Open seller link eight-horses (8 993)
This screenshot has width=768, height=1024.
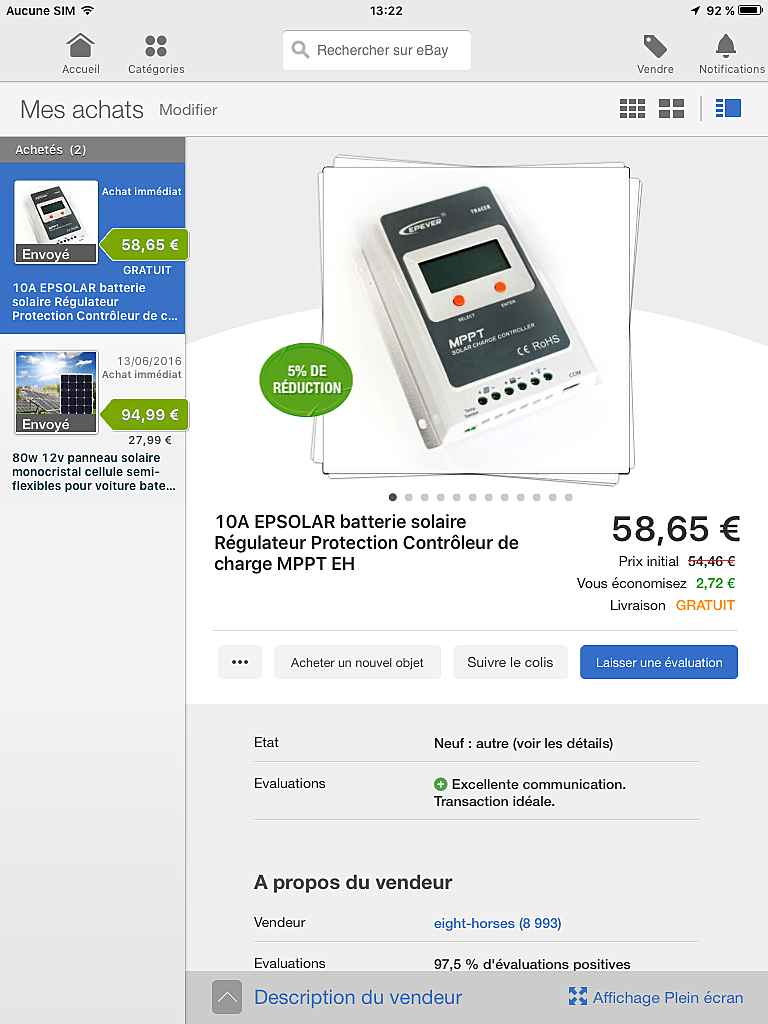point(498,923)
